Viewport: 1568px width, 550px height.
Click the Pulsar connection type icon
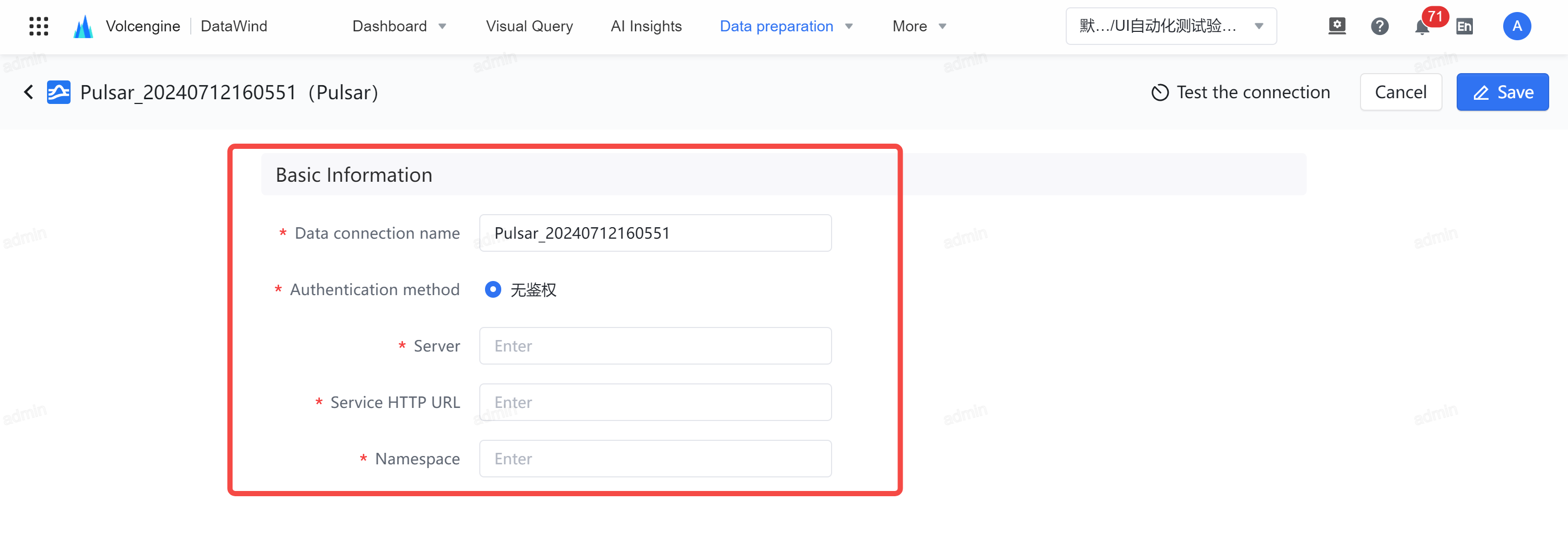59,92
